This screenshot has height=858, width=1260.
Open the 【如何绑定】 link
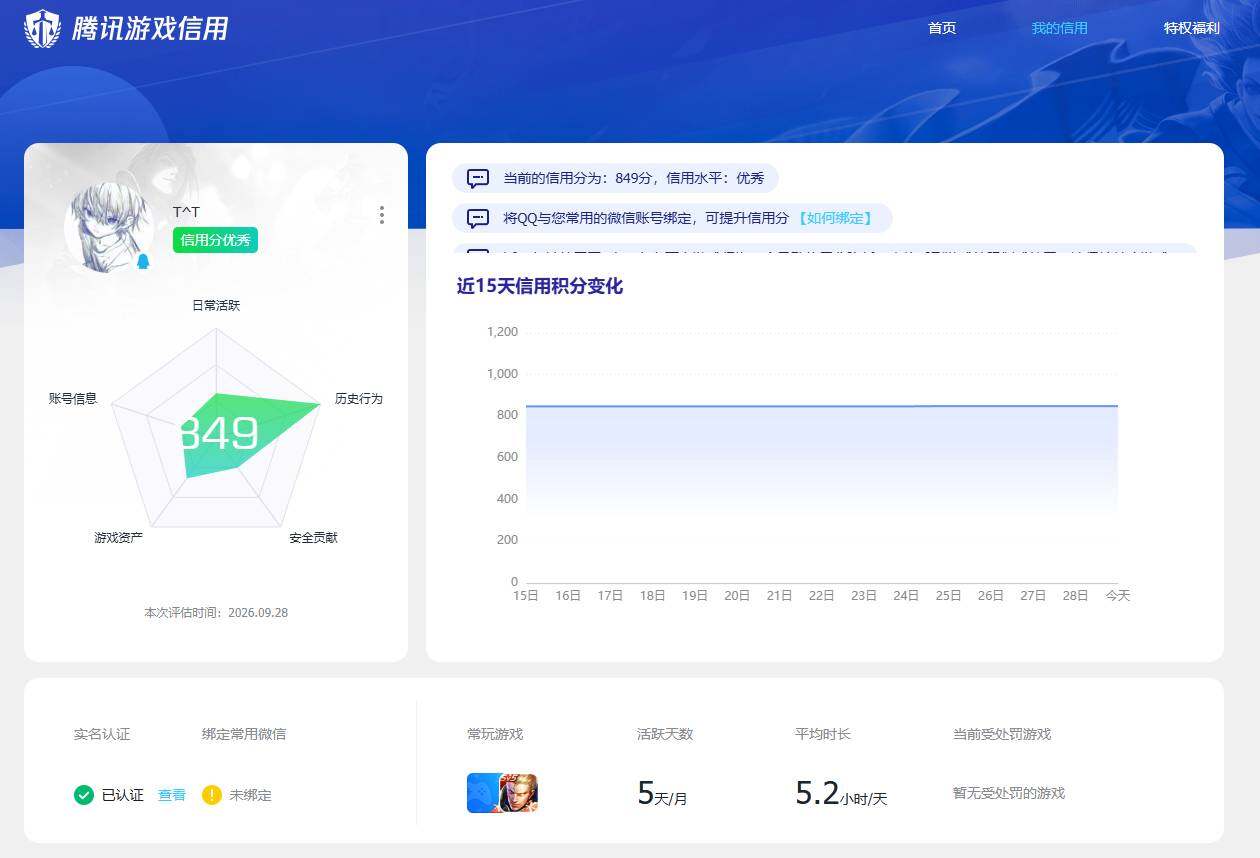(x=835, y=218)
